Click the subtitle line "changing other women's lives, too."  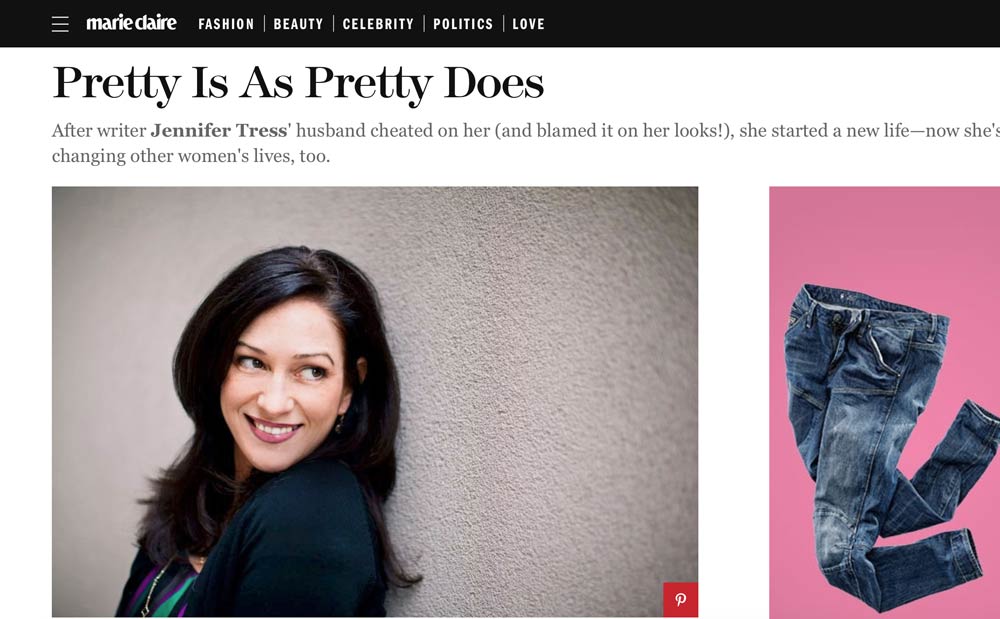[x=190, y=157]
